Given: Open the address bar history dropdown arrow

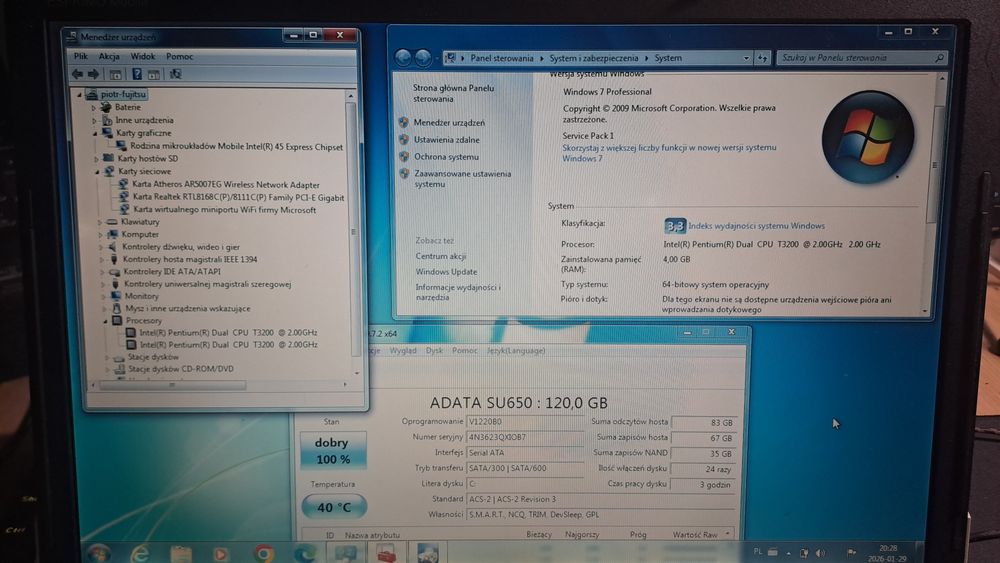Looking at the screenshot, I should (x=746, y=58).
